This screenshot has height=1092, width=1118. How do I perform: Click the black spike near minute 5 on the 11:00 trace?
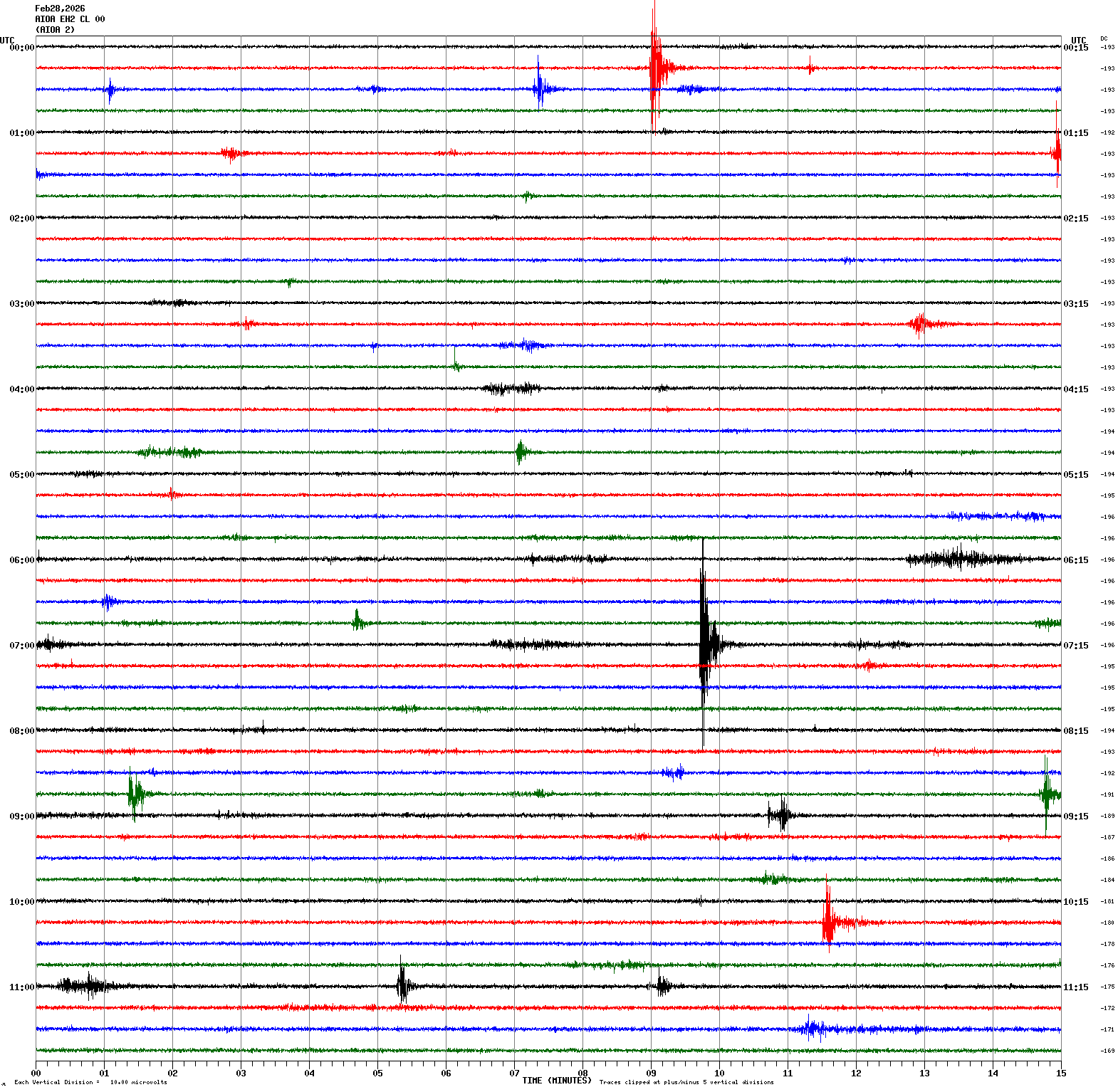tap(402, 986)
